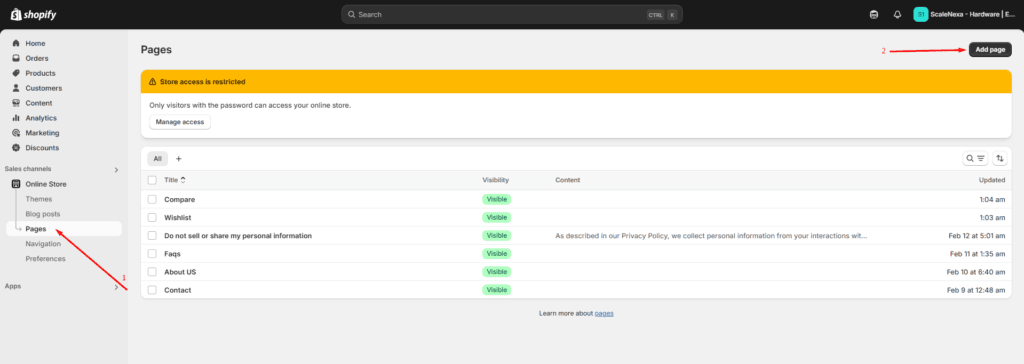Viewport: 1024px width, 364px height.
Task: Open the Wishlist page
Action: (178, 218)
